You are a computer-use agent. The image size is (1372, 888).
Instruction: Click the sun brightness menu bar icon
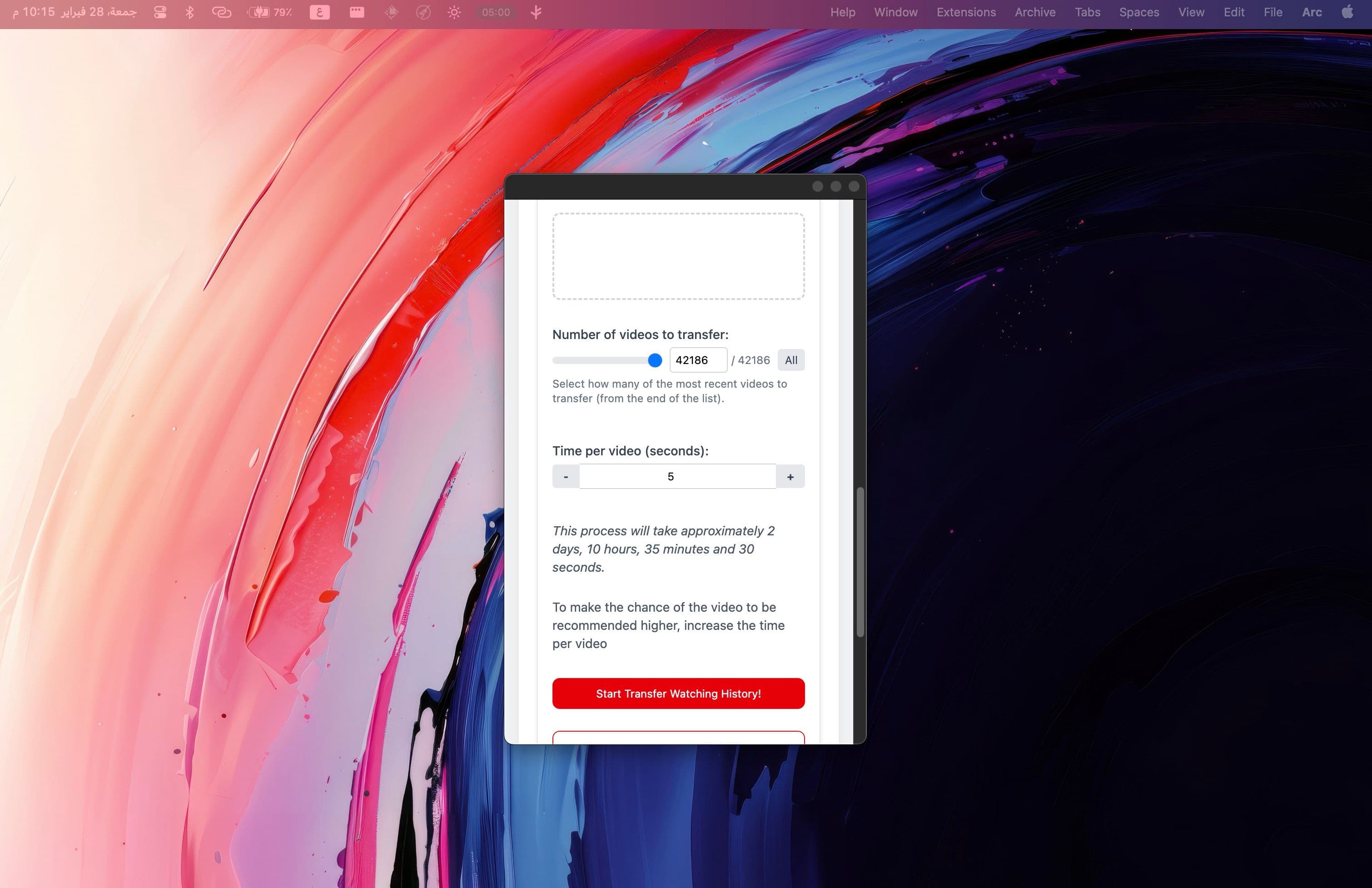pyautogui.click(x=454, y=12)
